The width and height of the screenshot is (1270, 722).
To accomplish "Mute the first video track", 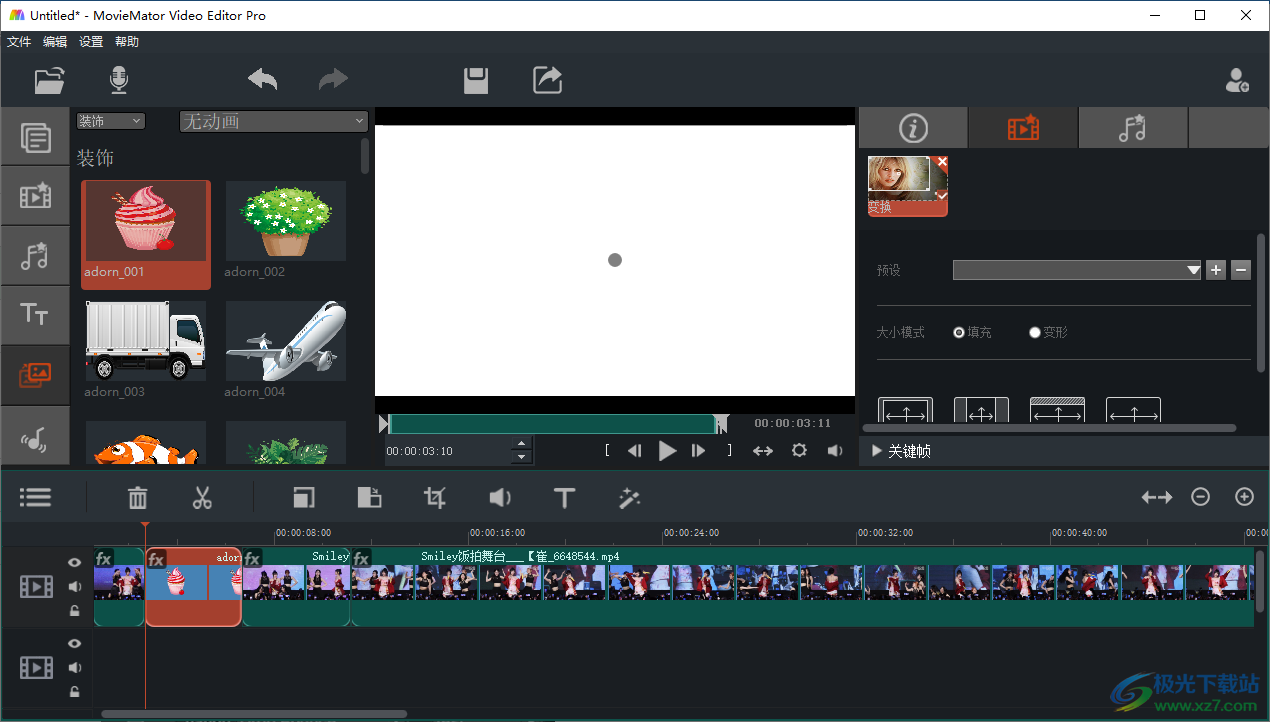I will pyautogui.click(x=74, y=586).
